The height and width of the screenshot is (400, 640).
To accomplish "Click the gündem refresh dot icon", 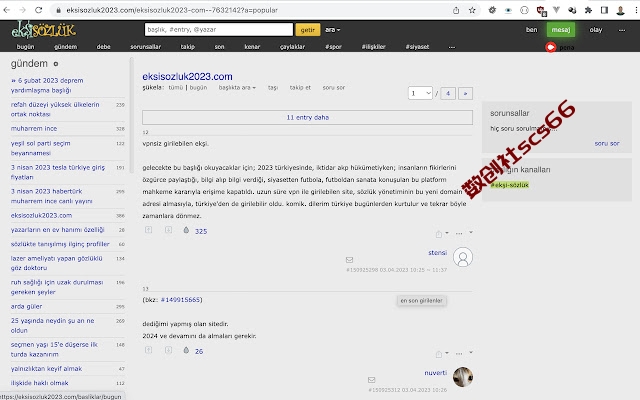I will (56, 64).
